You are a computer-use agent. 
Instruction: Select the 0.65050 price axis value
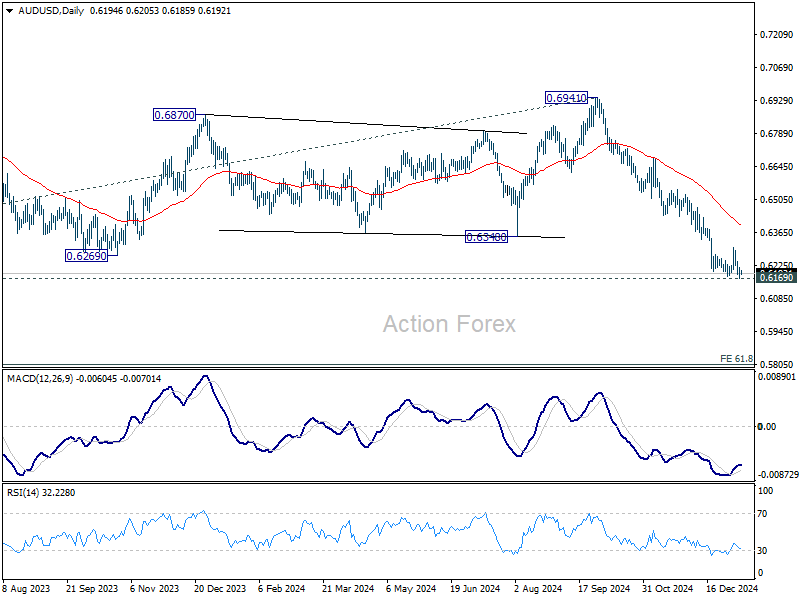[777, 199]
